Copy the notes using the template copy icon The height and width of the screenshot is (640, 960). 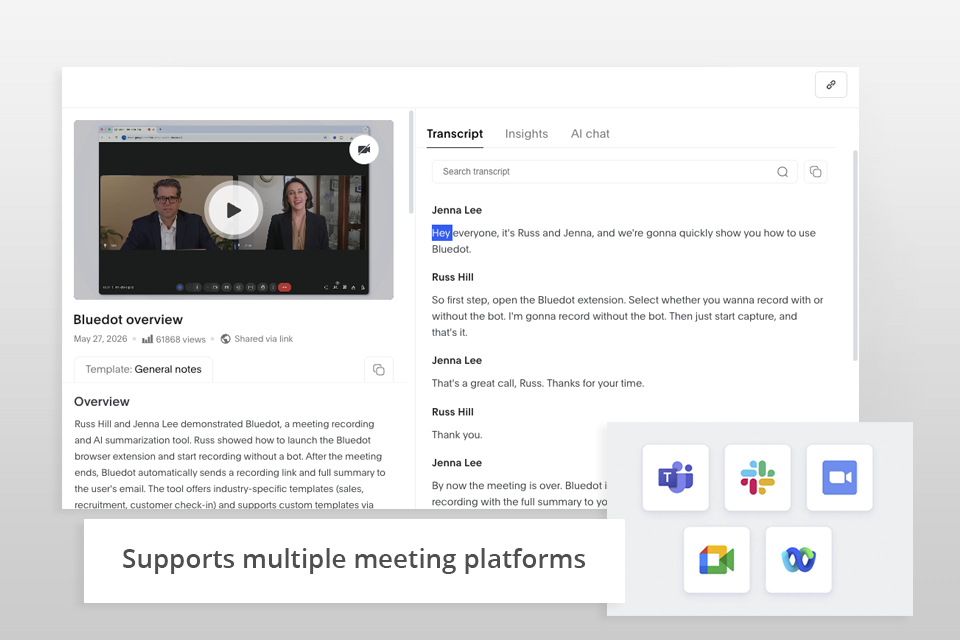(378, 369)
